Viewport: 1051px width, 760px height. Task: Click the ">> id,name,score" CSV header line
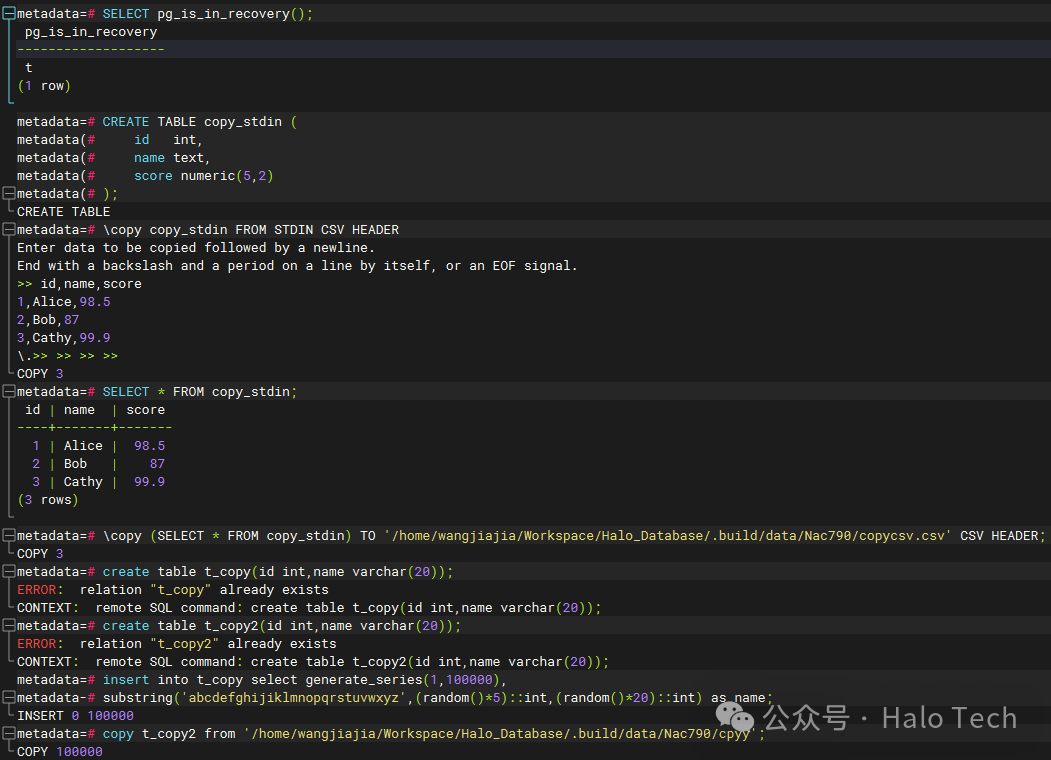coord(79,284)
